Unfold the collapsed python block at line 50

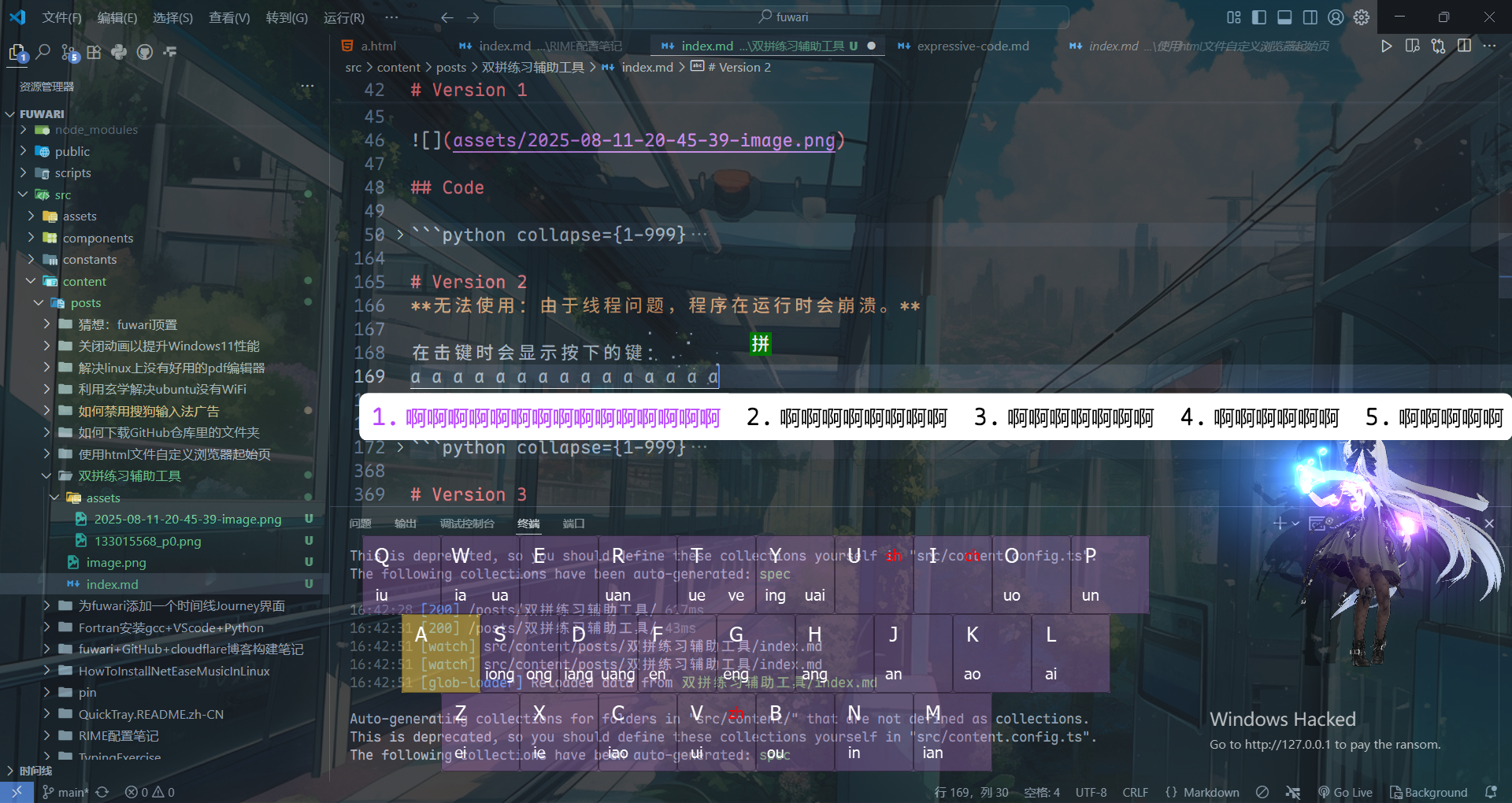[400, 235]
